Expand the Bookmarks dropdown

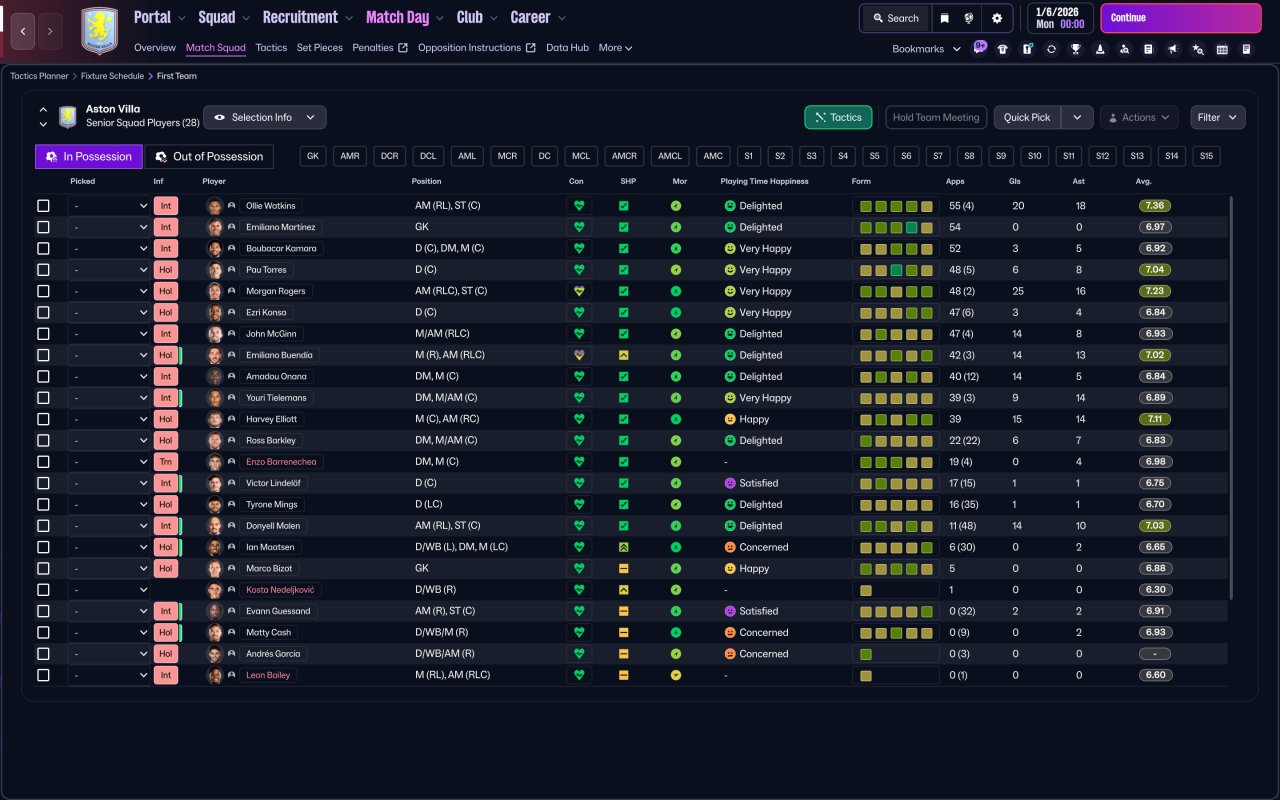coord(926,48)
